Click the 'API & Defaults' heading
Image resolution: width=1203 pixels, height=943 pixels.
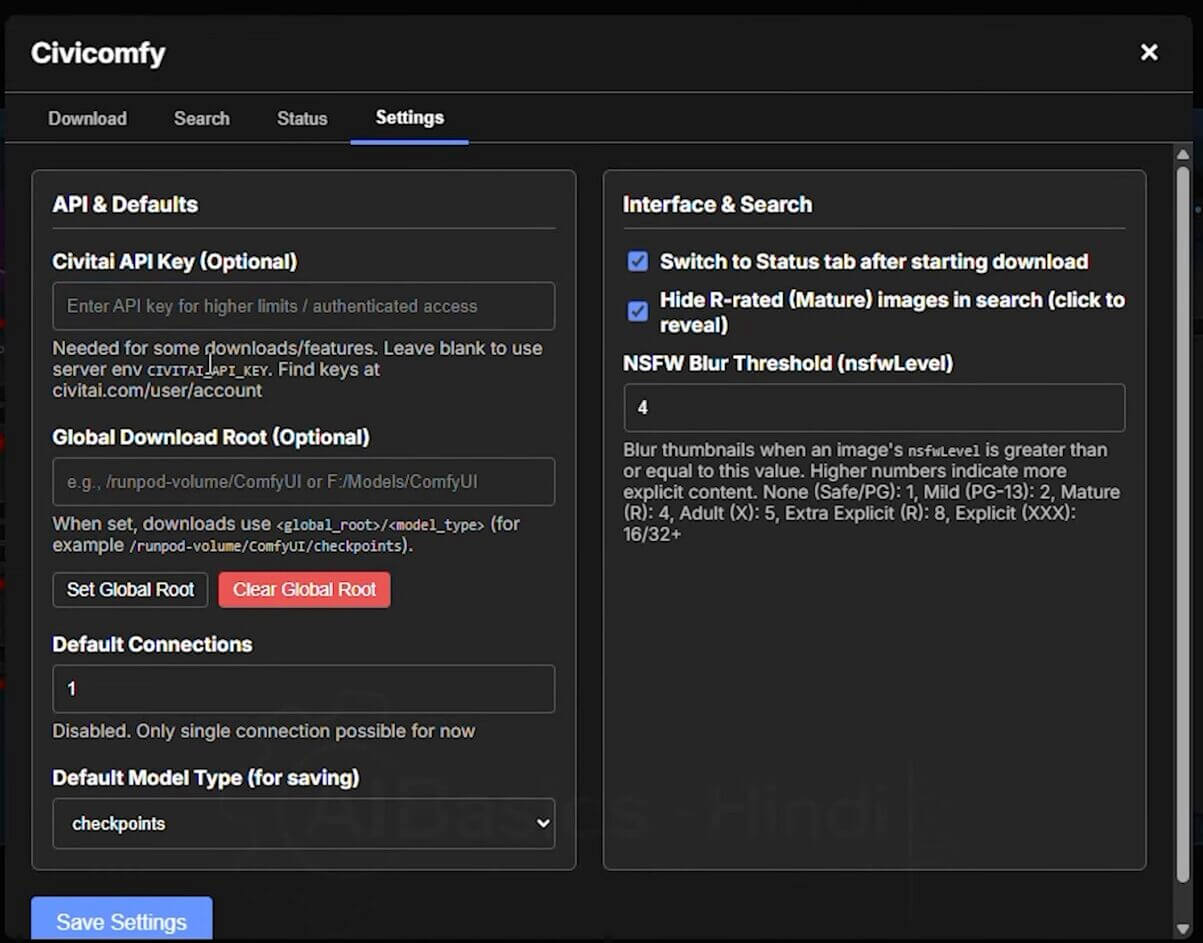tap(125, 204)
